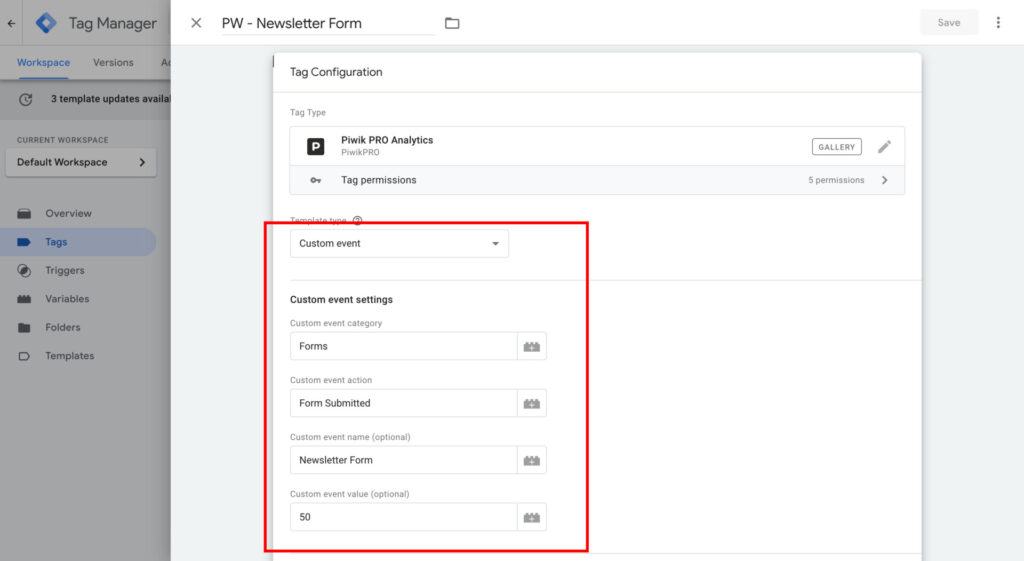Click the folder icon beside tag name
Viewport: 1024px width, 561px height.
pos(452,23)
